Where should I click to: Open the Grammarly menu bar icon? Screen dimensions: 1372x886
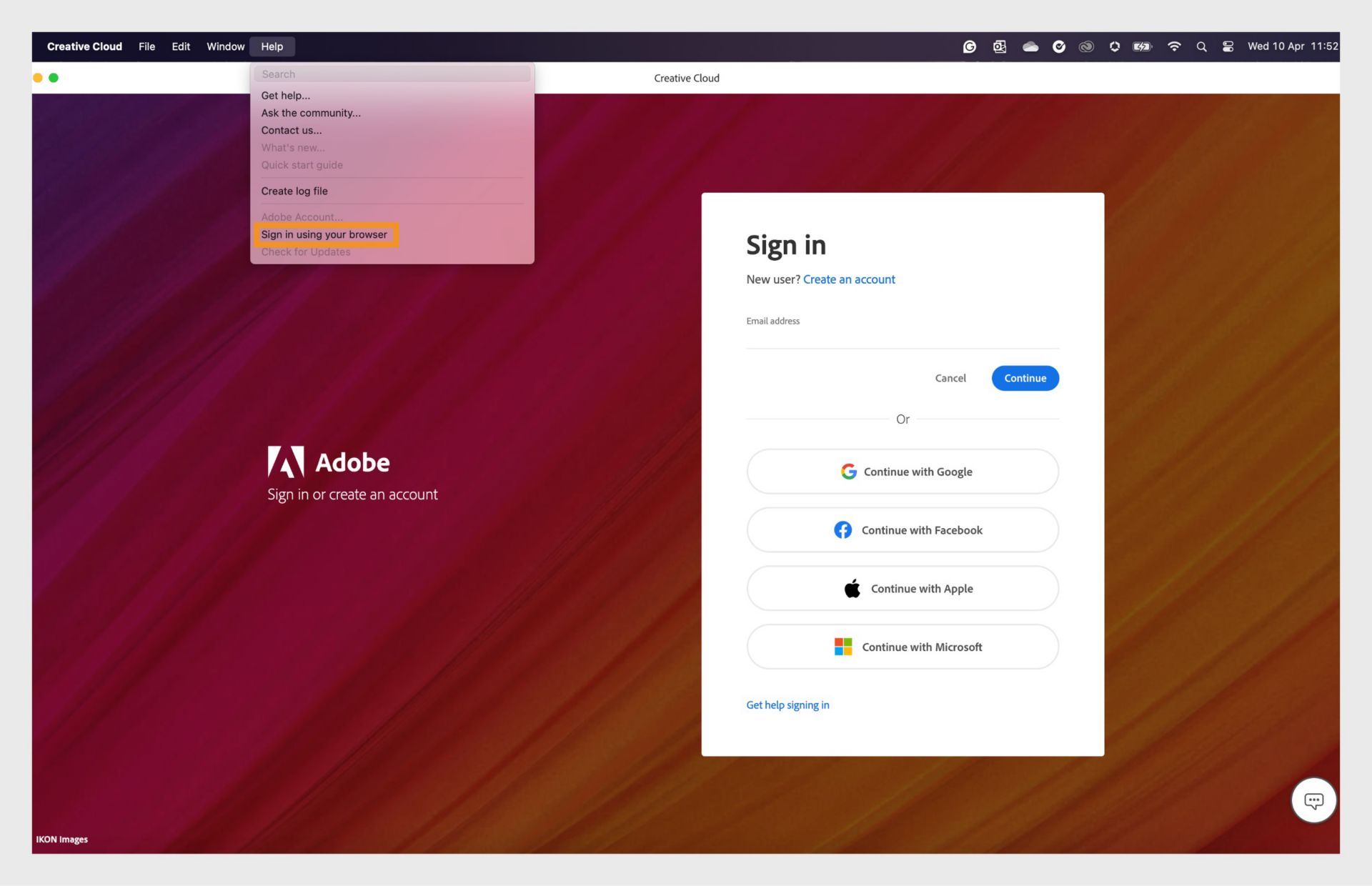(x=969, y=46)
